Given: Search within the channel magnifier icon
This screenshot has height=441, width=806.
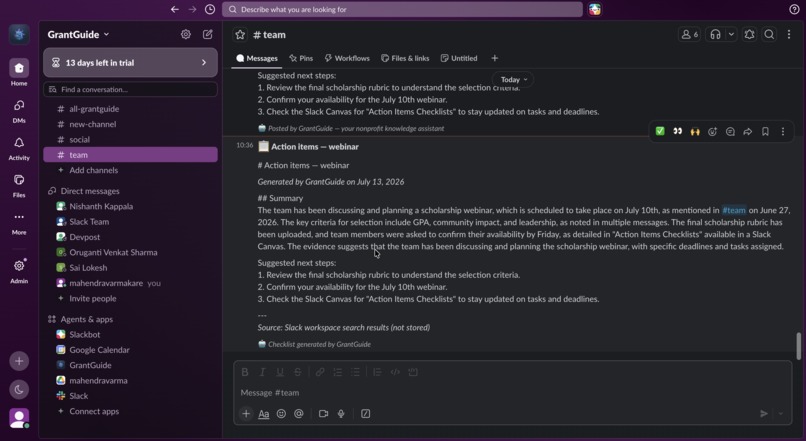Looking at the screenshot, I should pyautogui.click(x=769, y=34).
